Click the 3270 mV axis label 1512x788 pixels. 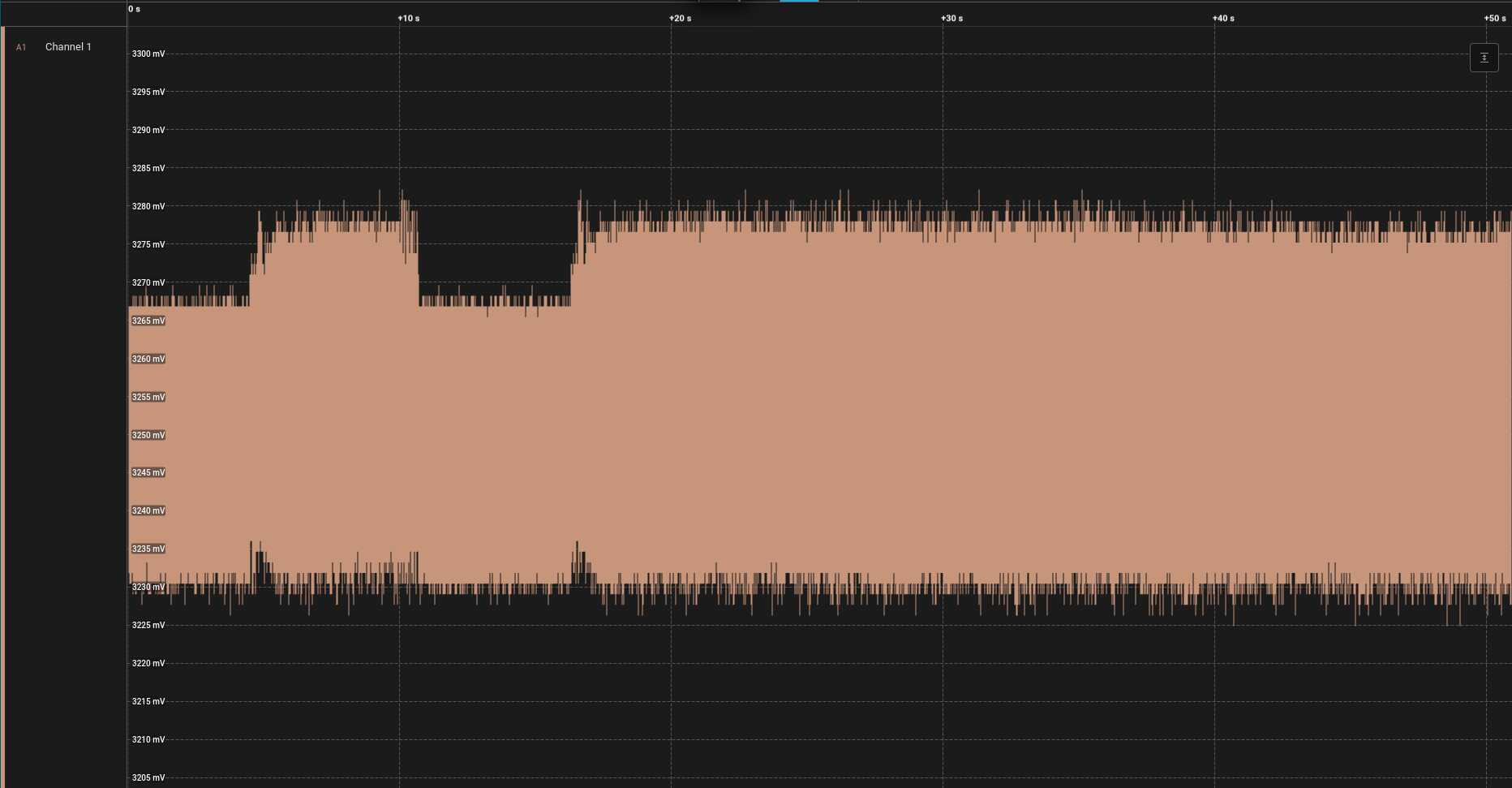coord(148,283)
